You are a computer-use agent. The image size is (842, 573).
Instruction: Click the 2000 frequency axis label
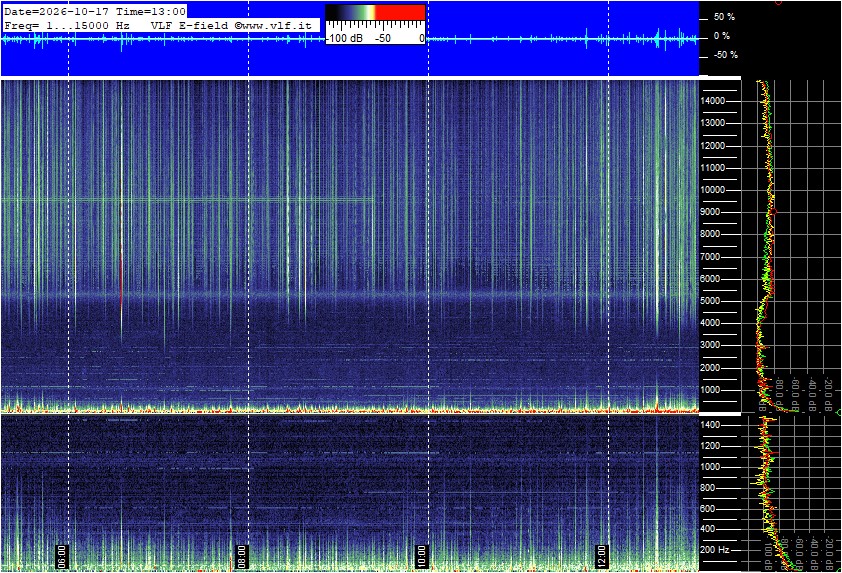point(710,368)
